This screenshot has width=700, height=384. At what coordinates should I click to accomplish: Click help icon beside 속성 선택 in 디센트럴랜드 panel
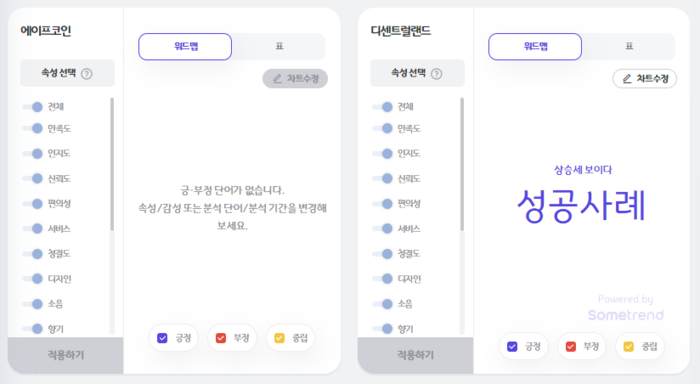pyautogui.click(x=437, y=74)
